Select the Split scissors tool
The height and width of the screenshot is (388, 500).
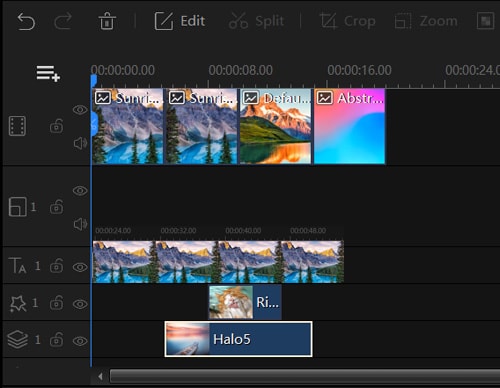tap(256, 21)
